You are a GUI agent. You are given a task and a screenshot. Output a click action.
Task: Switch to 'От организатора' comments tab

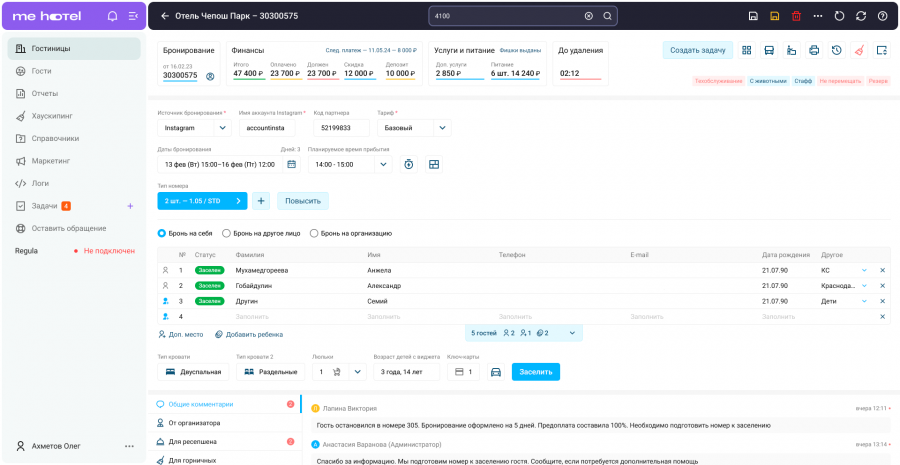coord(194,422)
